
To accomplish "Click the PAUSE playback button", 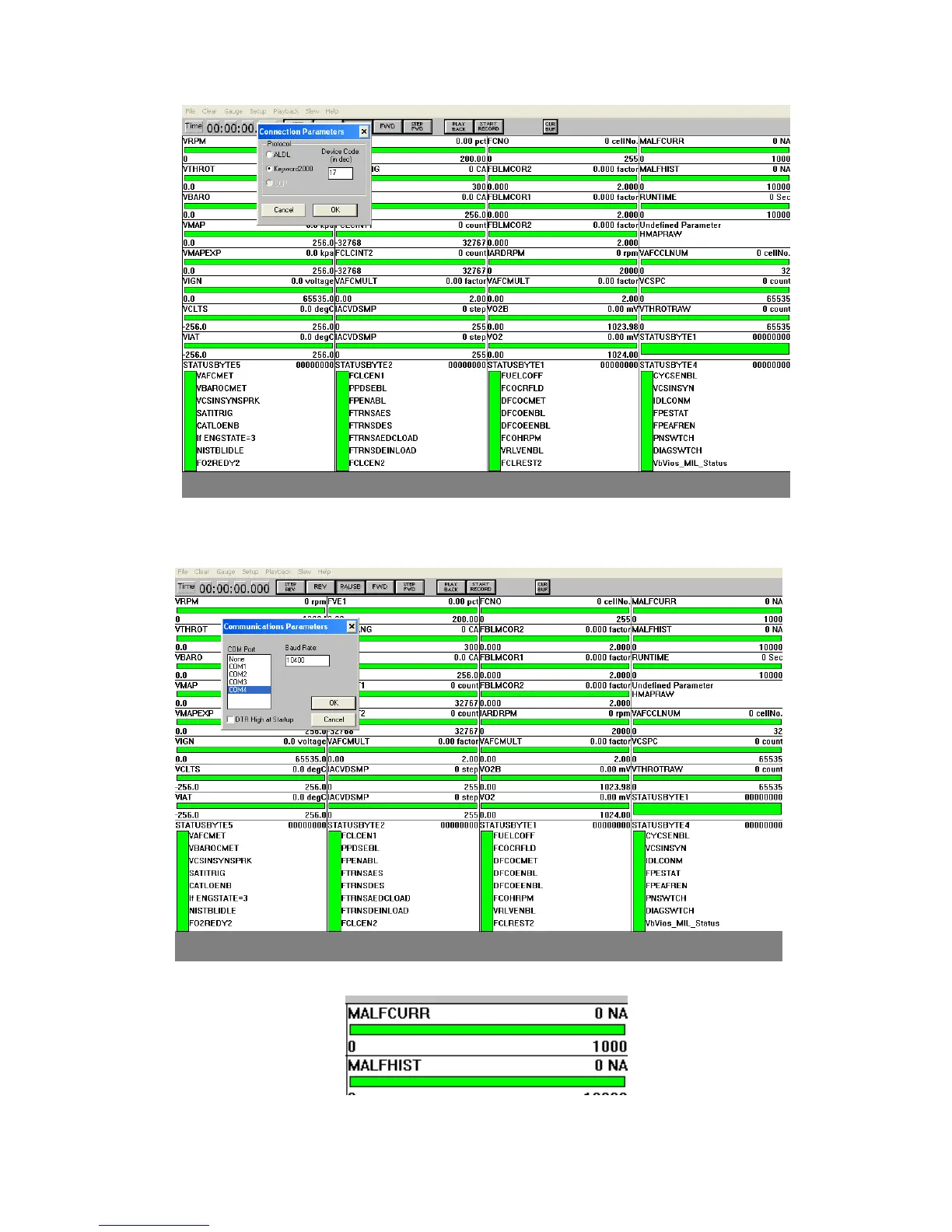I will coord(350,587).
